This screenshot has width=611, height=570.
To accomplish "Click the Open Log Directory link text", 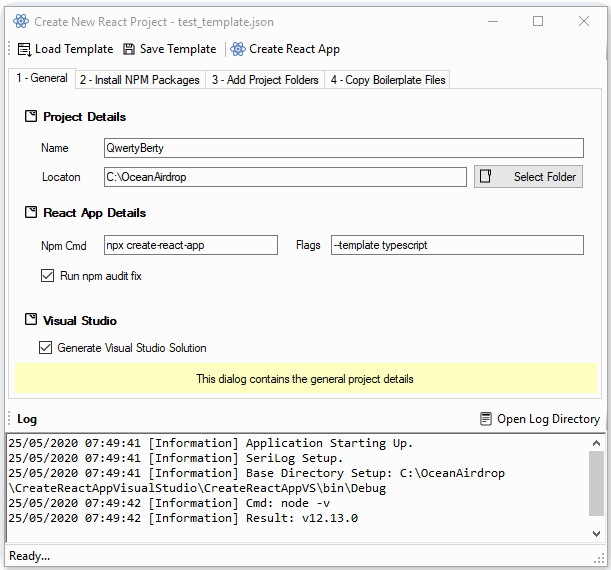I will click(548, 419).
